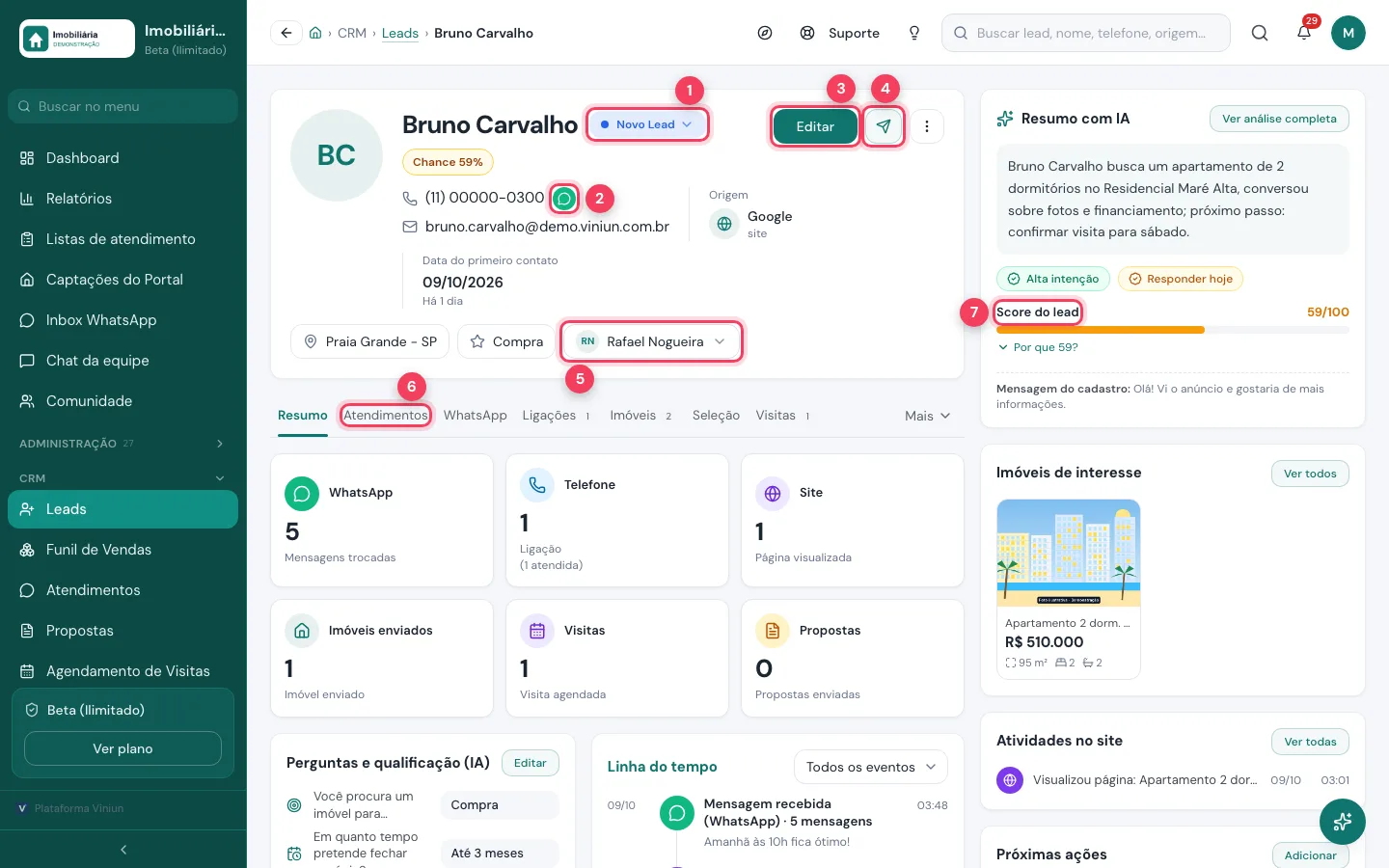The height and width of the screenshot is (868, 1389).
Task: Collapse the CRM sidebar section
Action: point(123,478)
